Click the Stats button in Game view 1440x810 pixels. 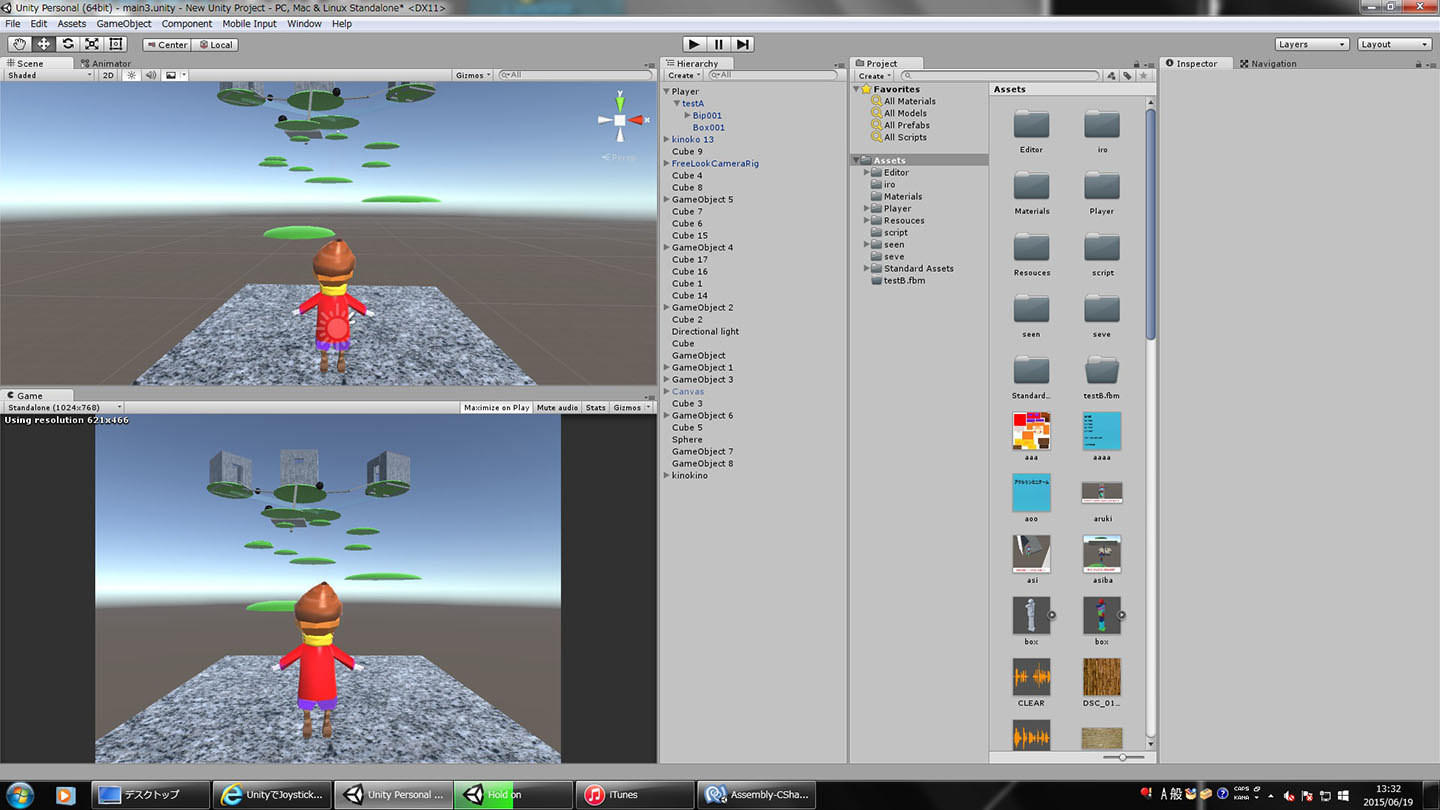click(x=595, y=407)
